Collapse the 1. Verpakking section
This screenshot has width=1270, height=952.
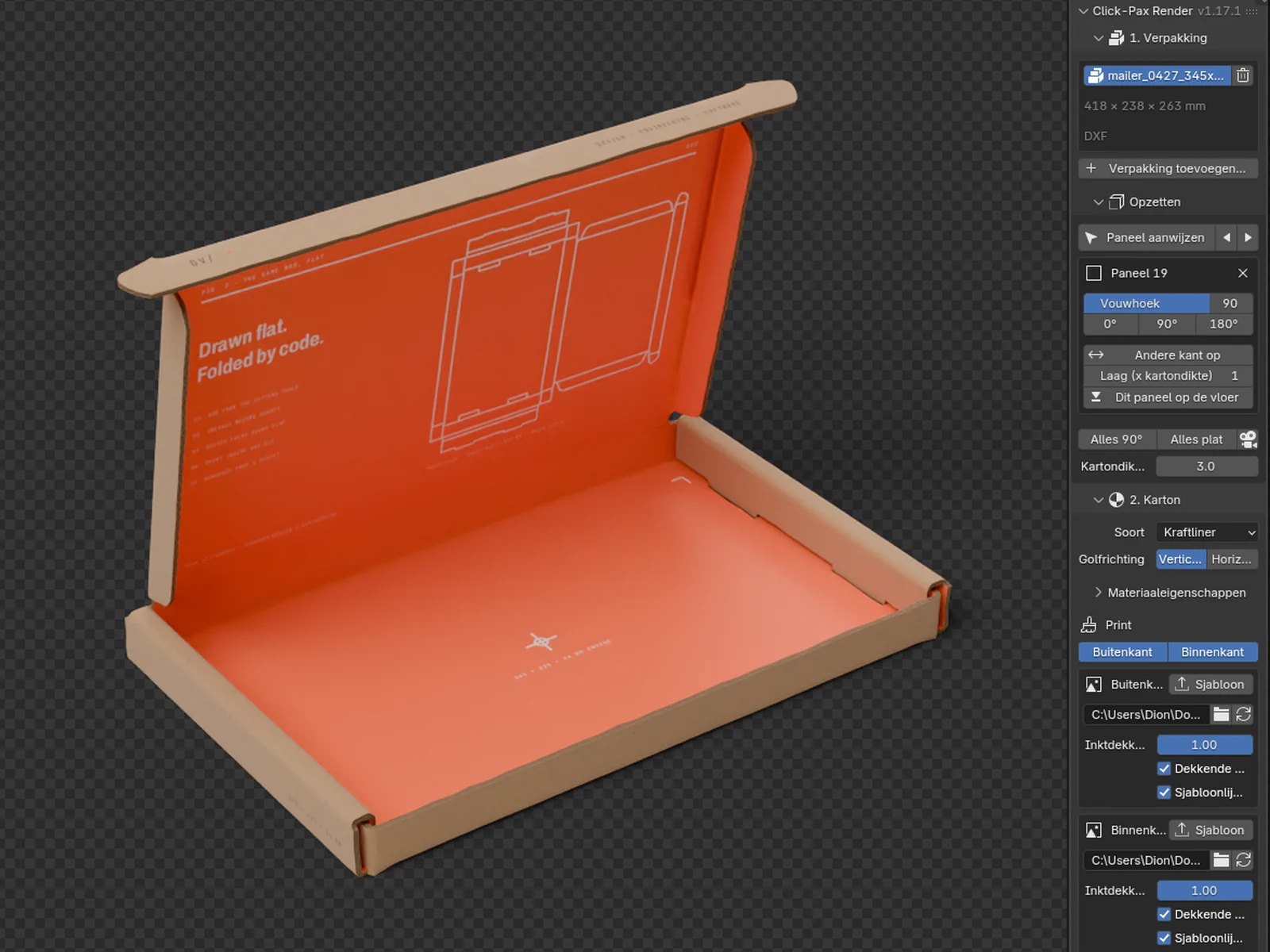tap(1099, 38)
